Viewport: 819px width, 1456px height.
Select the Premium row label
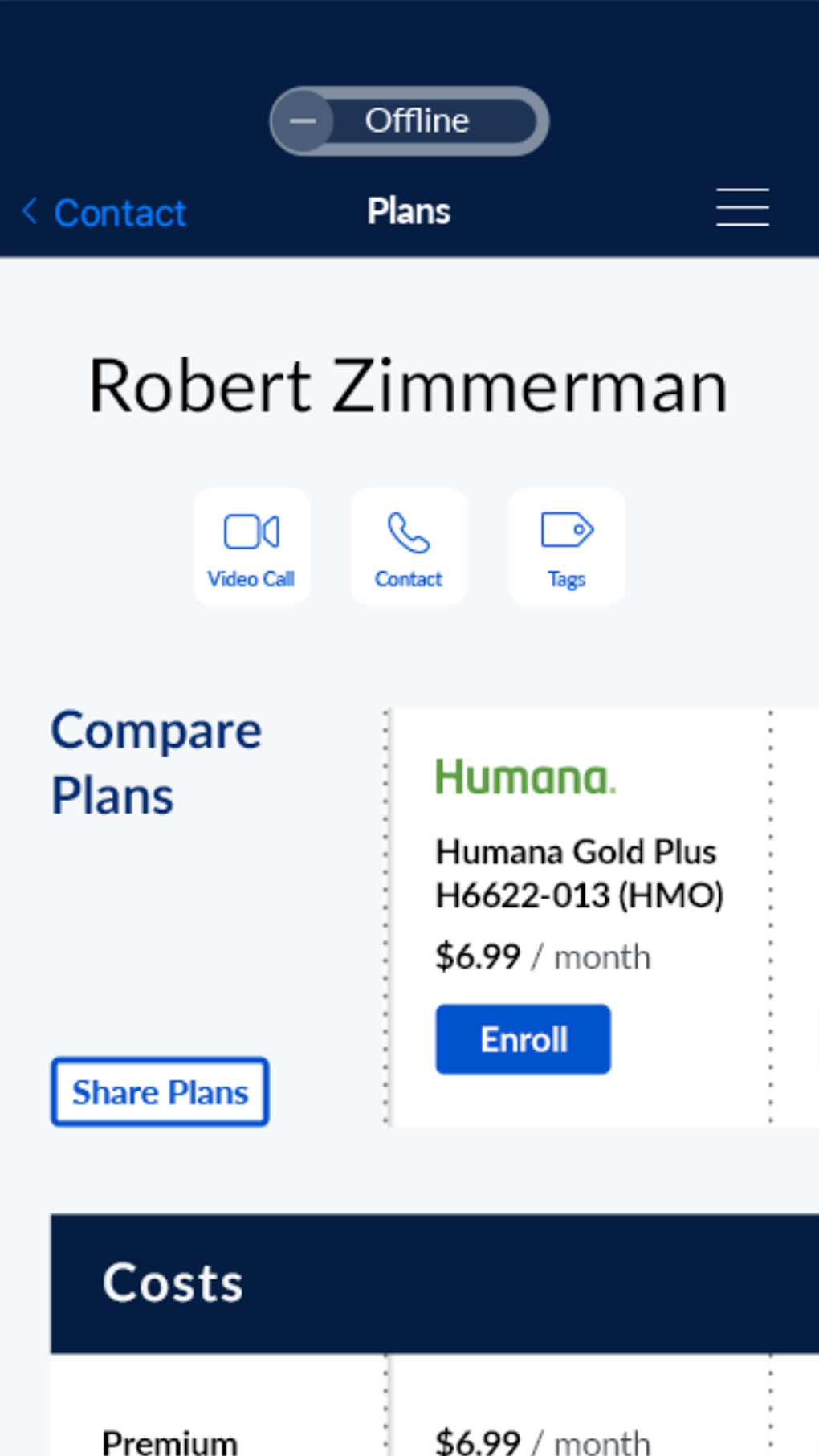coord(169,1442)
